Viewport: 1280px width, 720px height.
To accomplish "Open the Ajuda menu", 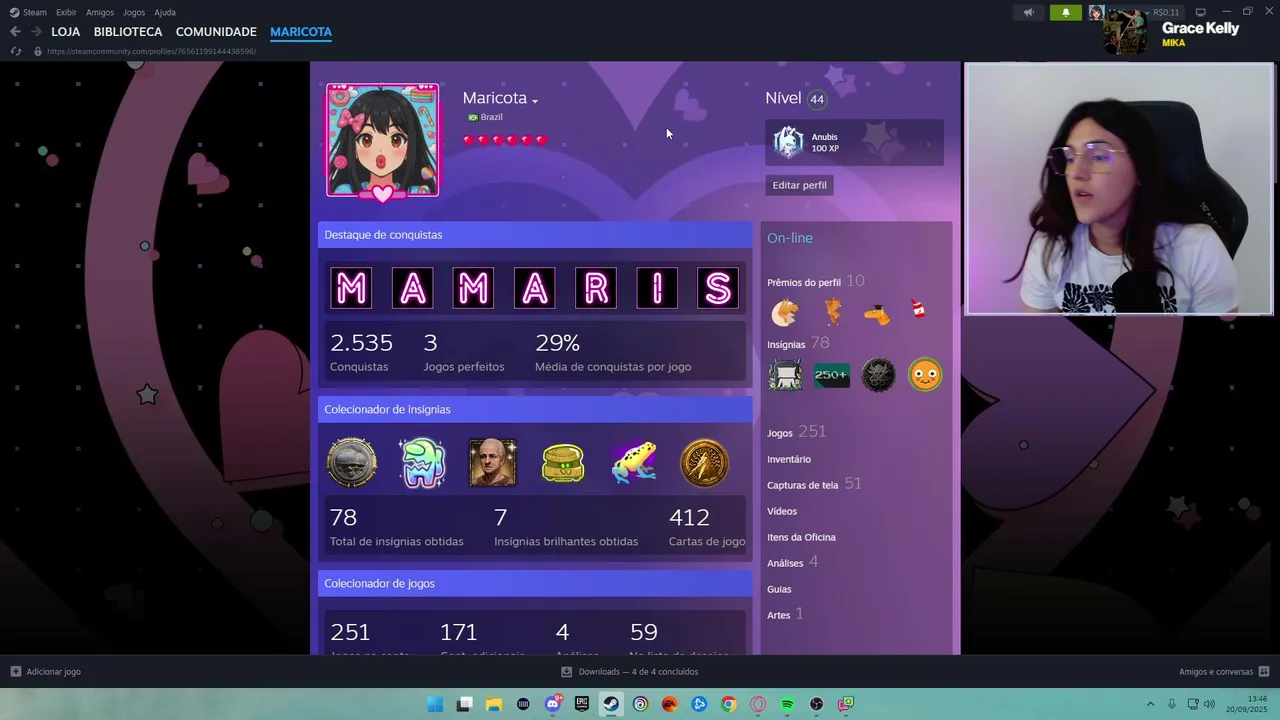I will tap(165, 12).
